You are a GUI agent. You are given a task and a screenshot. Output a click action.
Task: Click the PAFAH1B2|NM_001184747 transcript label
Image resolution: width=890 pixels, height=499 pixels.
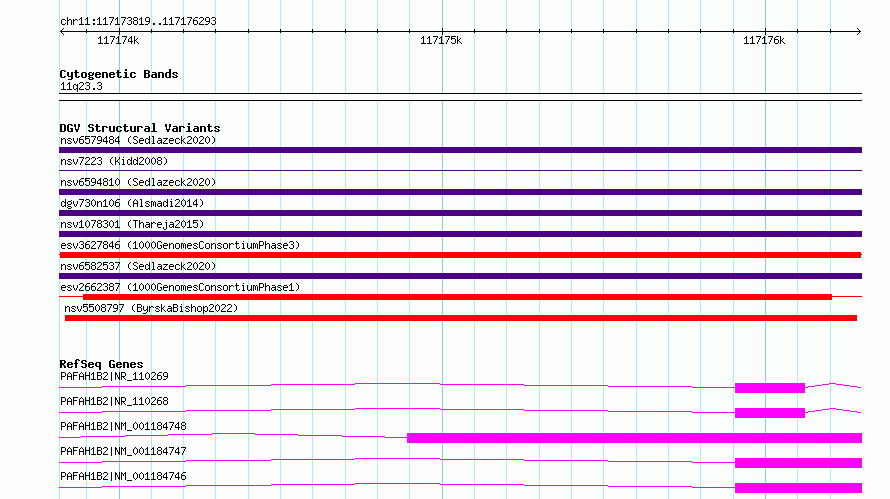[123, 451]
